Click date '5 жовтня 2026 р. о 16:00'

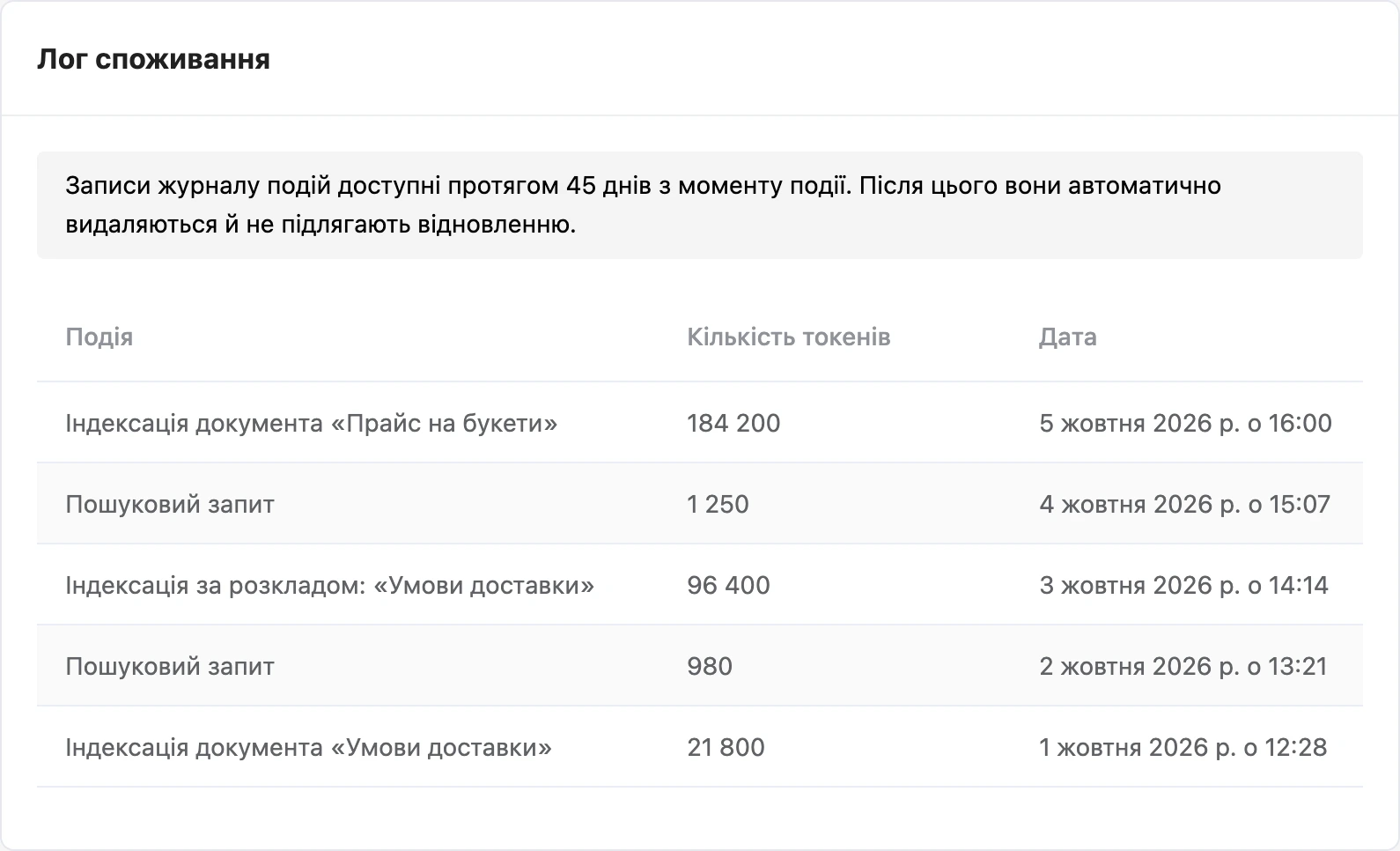click(x=1185, y=423)
